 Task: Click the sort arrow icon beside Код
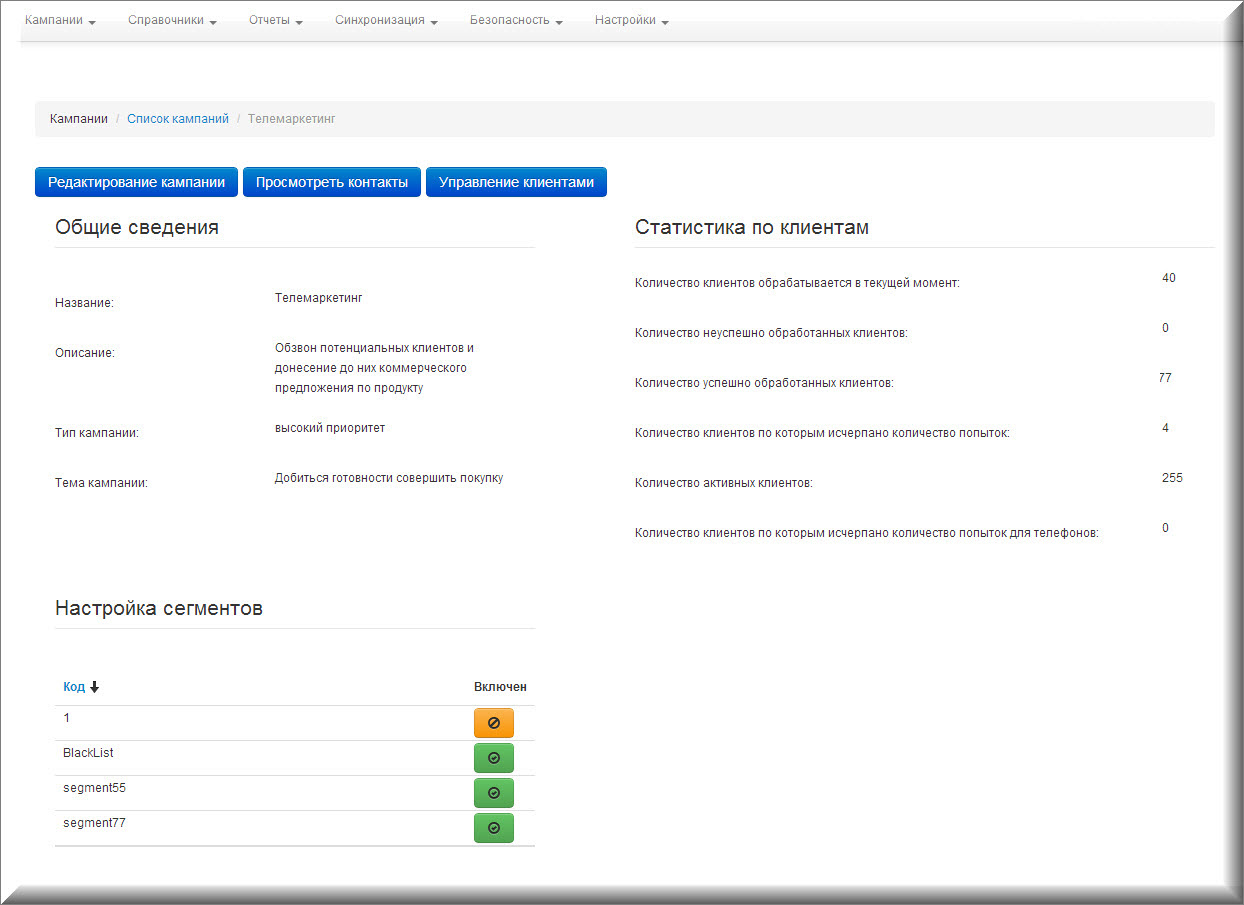coord(95,687)
